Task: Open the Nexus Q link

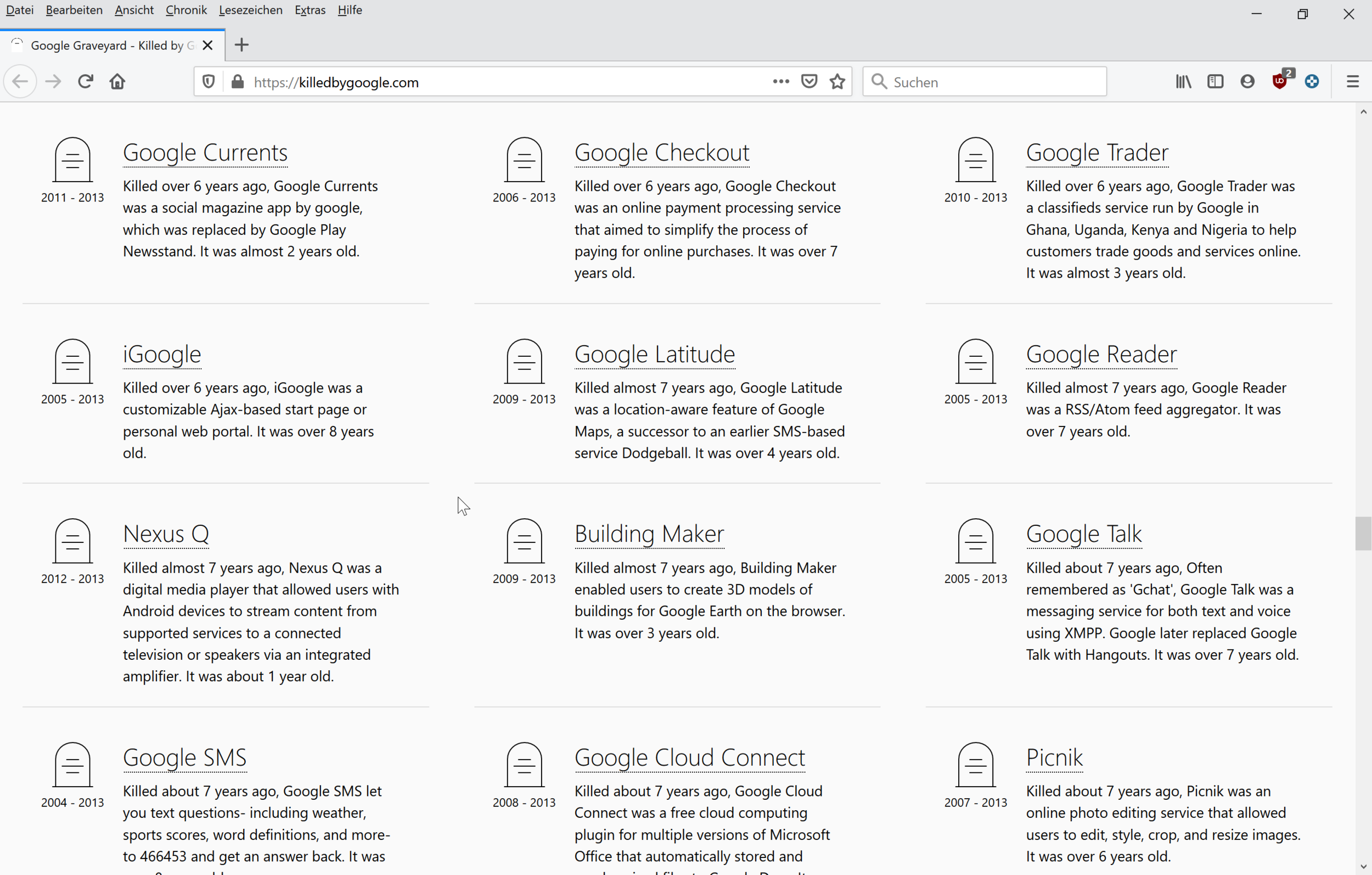Action: coord(166,534)
